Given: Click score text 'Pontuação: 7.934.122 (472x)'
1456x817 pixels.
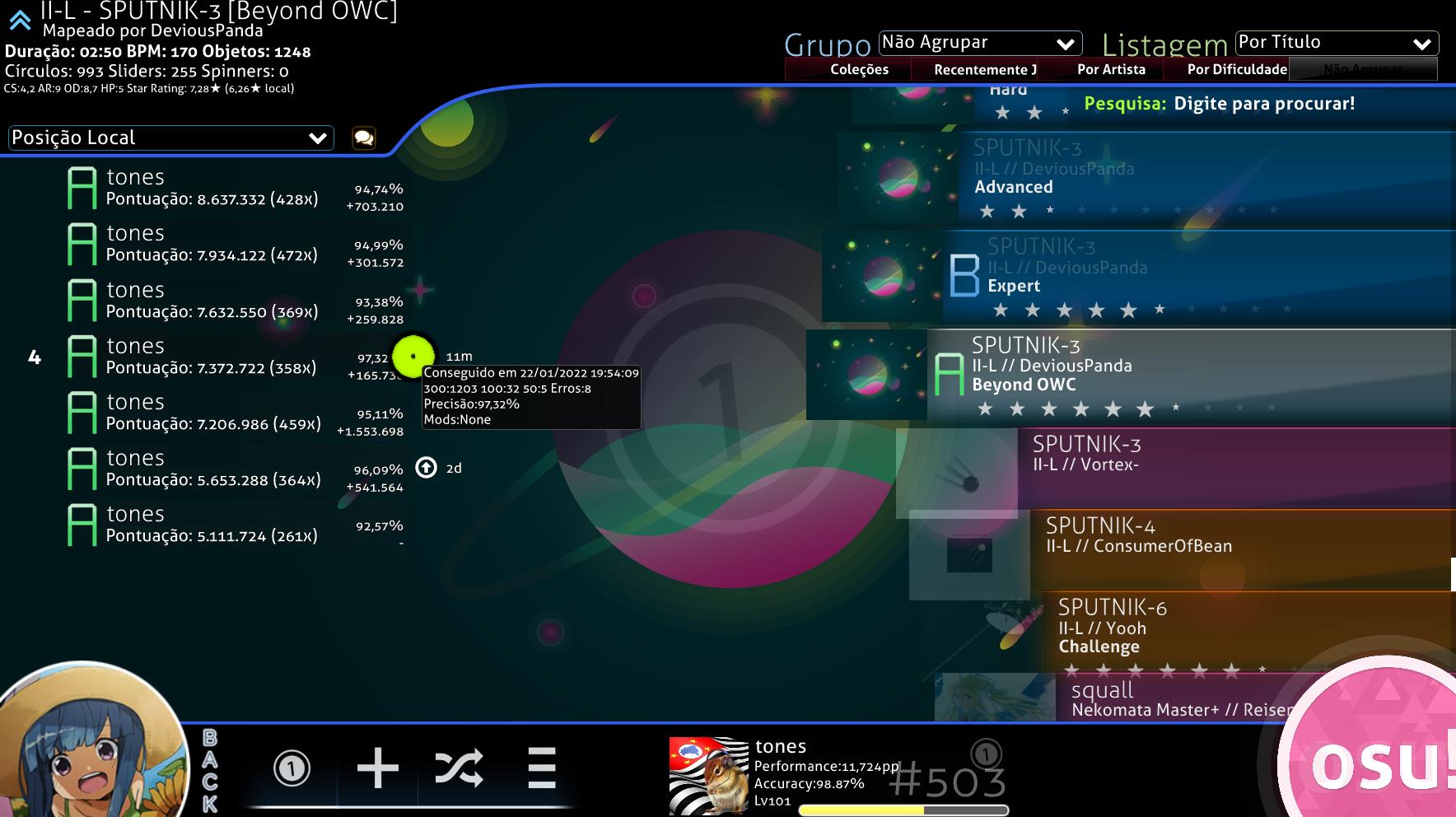Looking at the screenshot, I should point(212,255).
